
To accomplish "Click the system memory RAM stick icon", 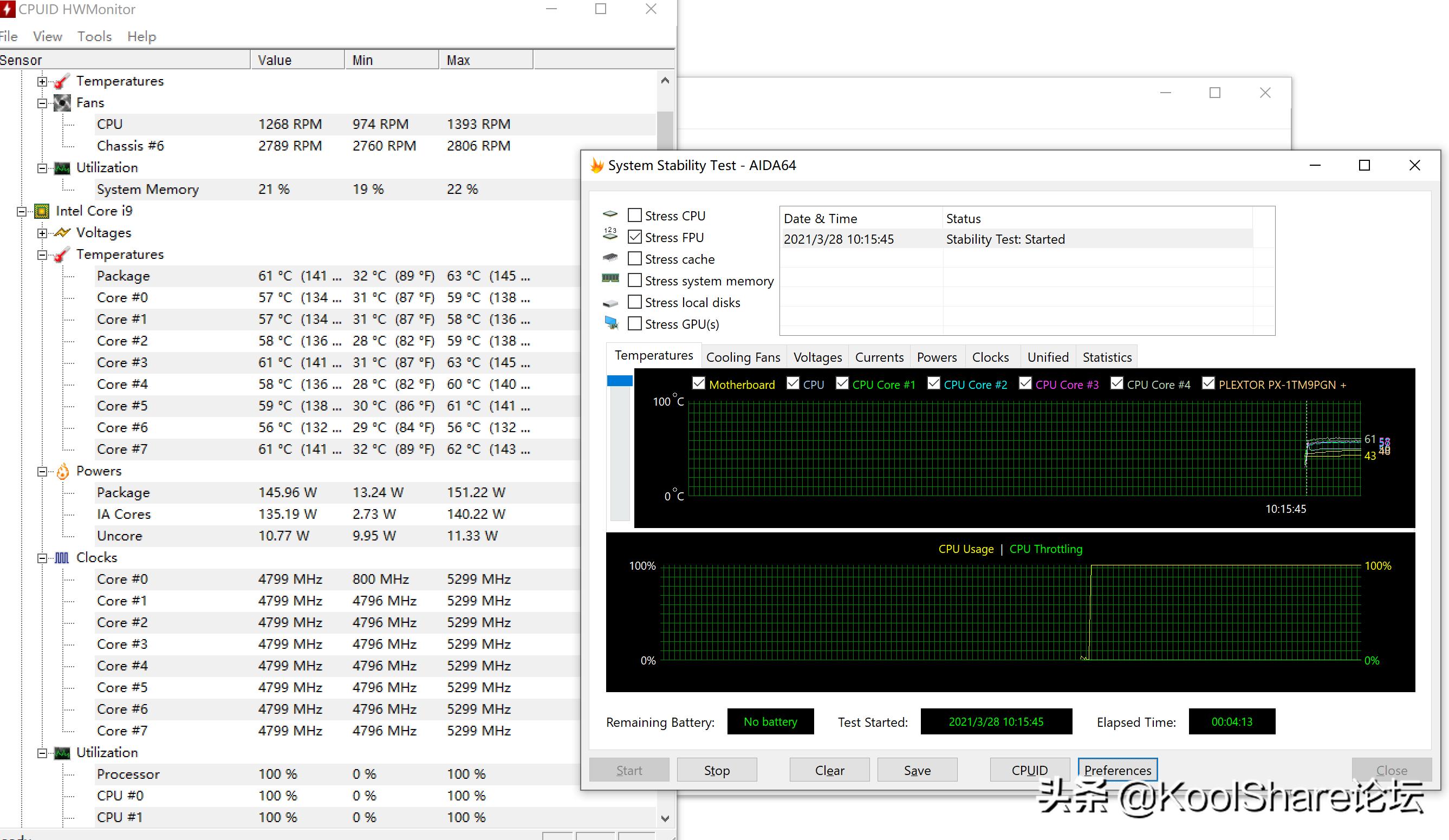I will pyautogui.click(x=610, y=279).
